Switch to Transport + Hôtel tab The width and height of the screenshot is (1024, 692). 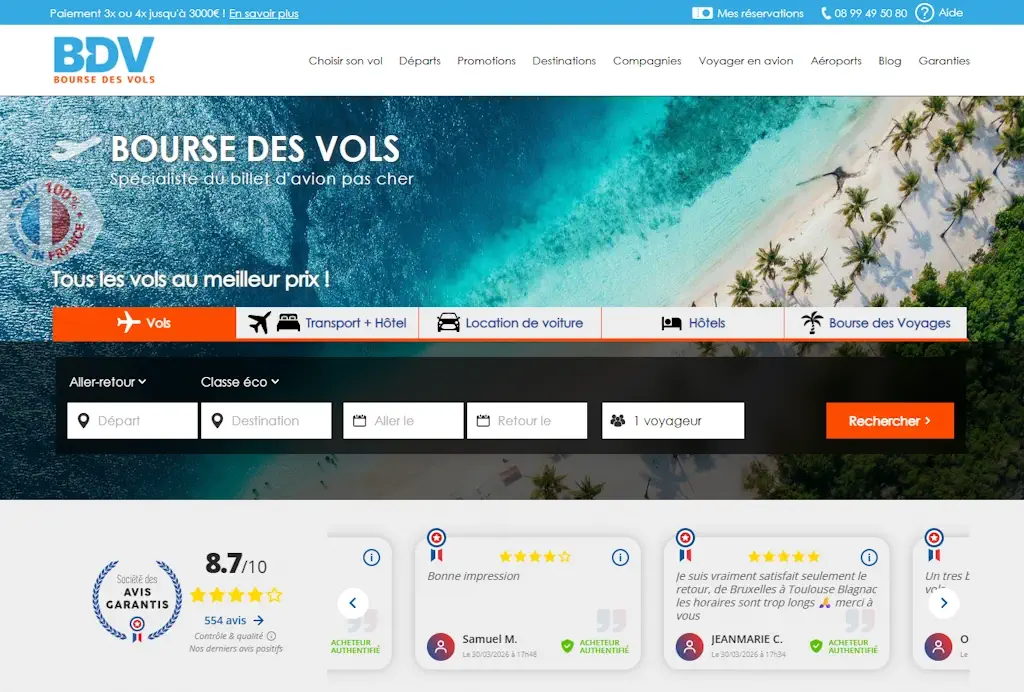327,322
